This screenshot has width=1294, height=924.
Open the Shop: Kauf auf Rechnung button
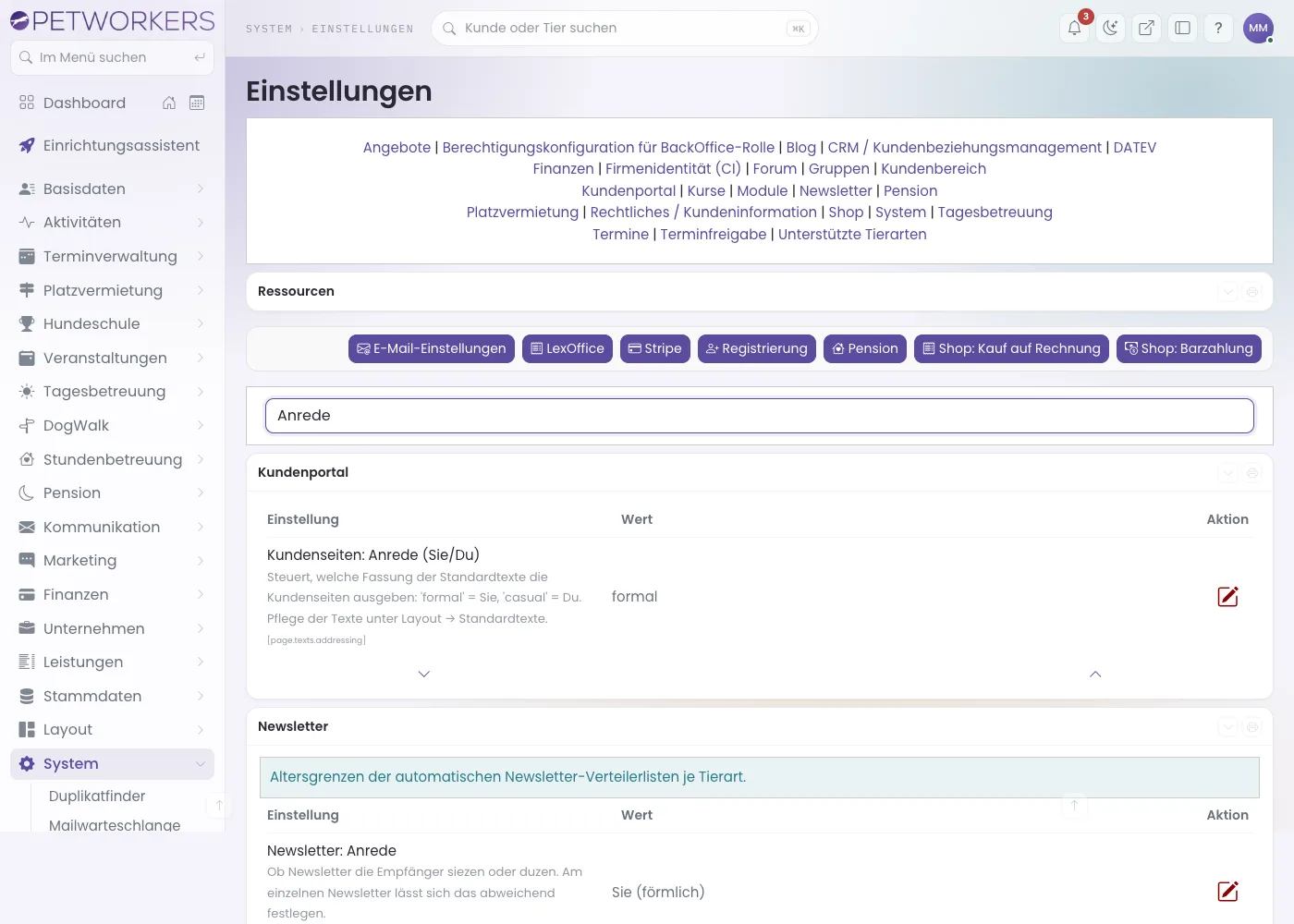tap(1011, 348)
